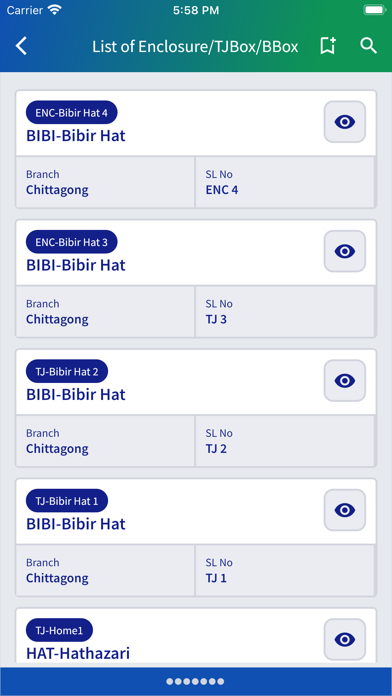Tap Branch Chittagong cell of TJ 2 card
The height and width of the screenshot is (696, 392).
pos(105,441)
